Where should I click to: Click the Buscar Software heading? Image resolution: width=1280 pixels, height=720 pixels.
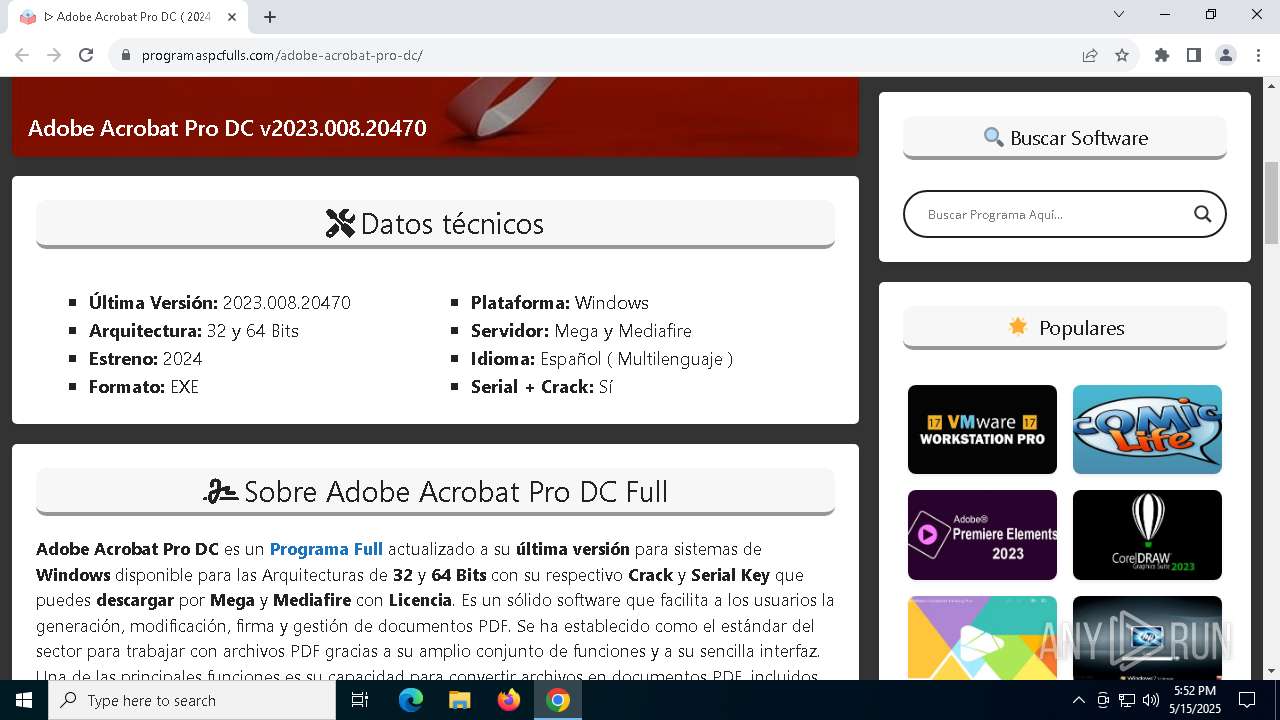click(x=1065, y=138)
